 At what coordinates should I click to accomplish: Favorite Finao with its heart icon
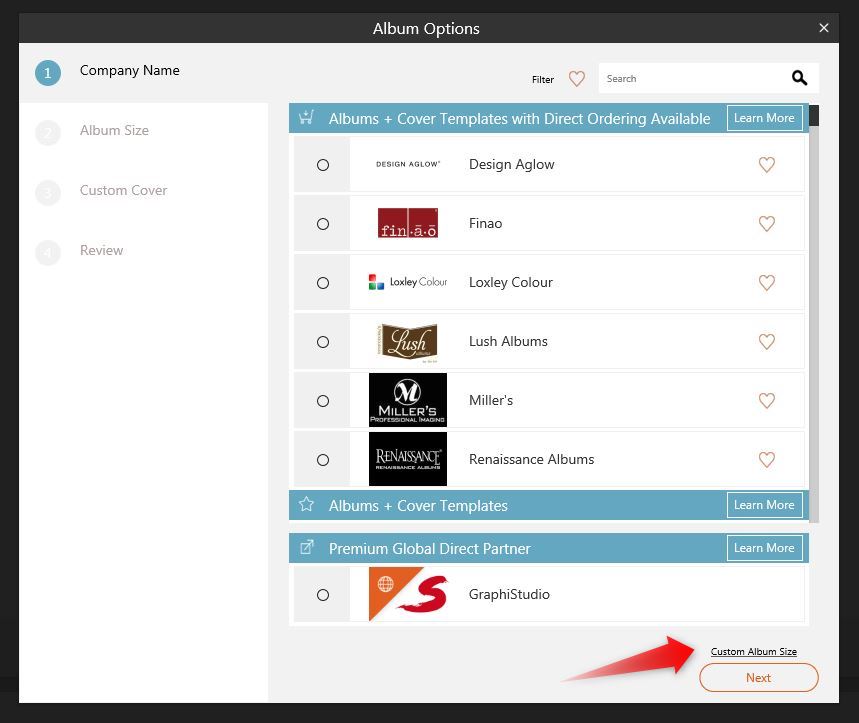766,223
